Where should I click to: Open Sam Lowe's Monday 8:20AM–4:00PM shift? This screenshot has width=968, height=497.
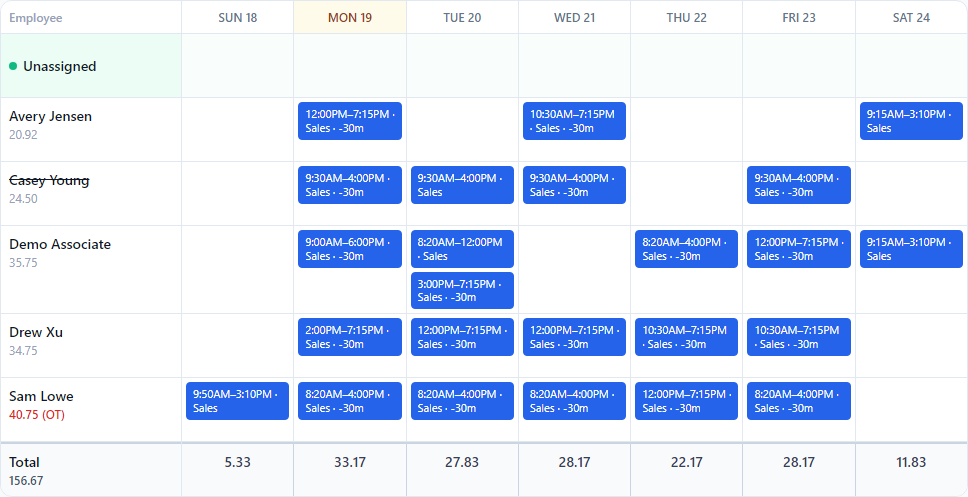click(350, 401)
